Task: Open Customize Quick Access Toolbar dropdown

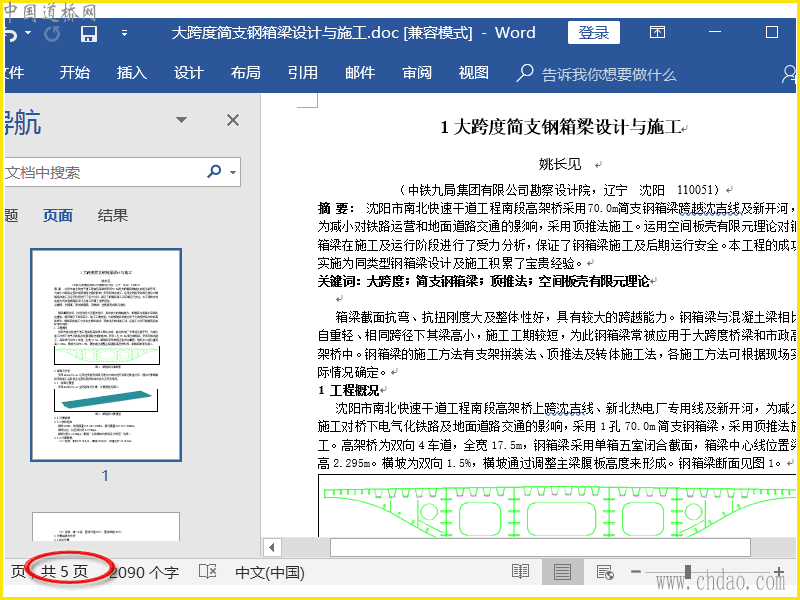Action: (124, 34)
